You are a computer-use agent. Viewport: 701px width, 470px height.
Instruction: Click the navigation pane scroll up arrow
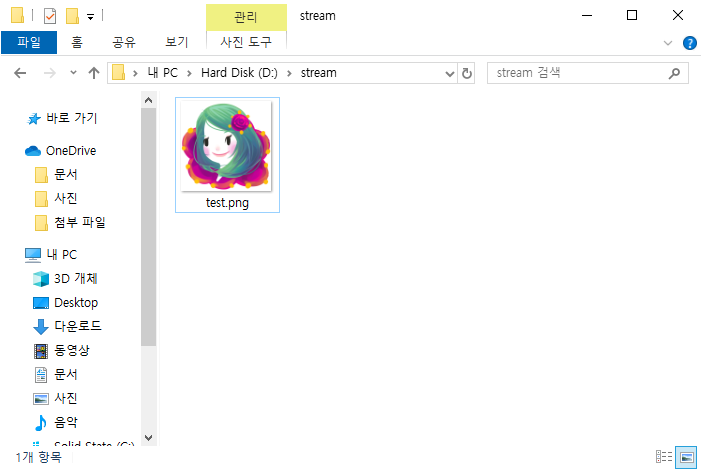tap(148, 100)
